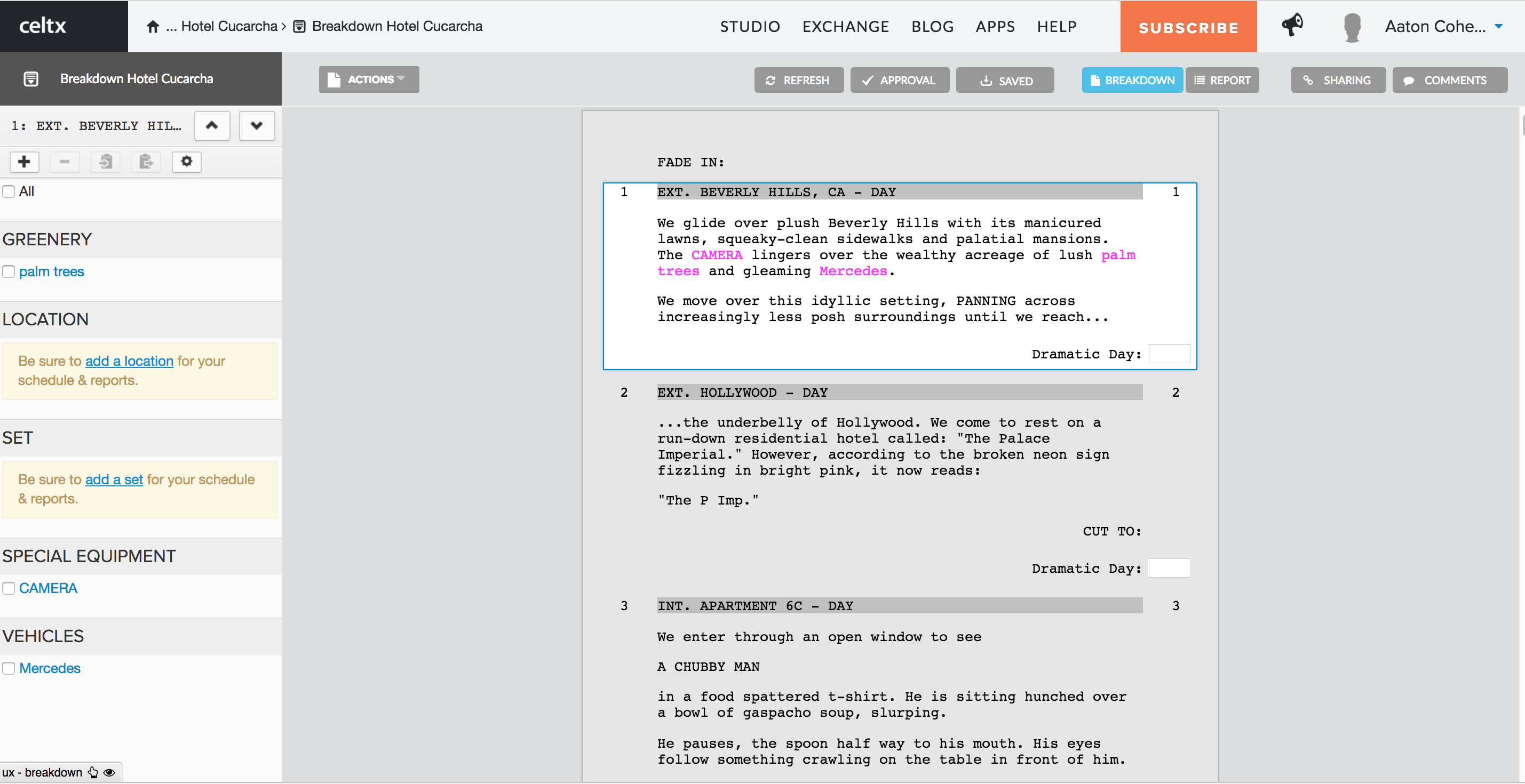
Task: Check the palm trees checkbox
Action: (9, 271)
